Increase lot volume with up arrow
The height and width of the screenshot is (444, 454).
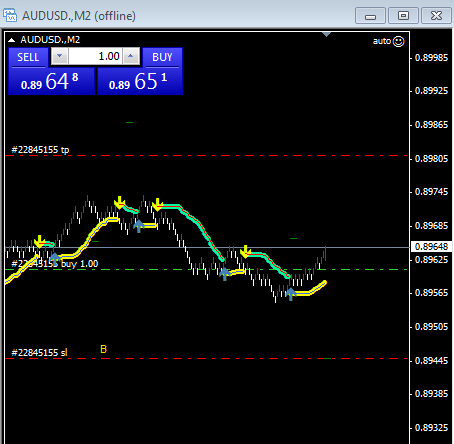tap(131, 56)
